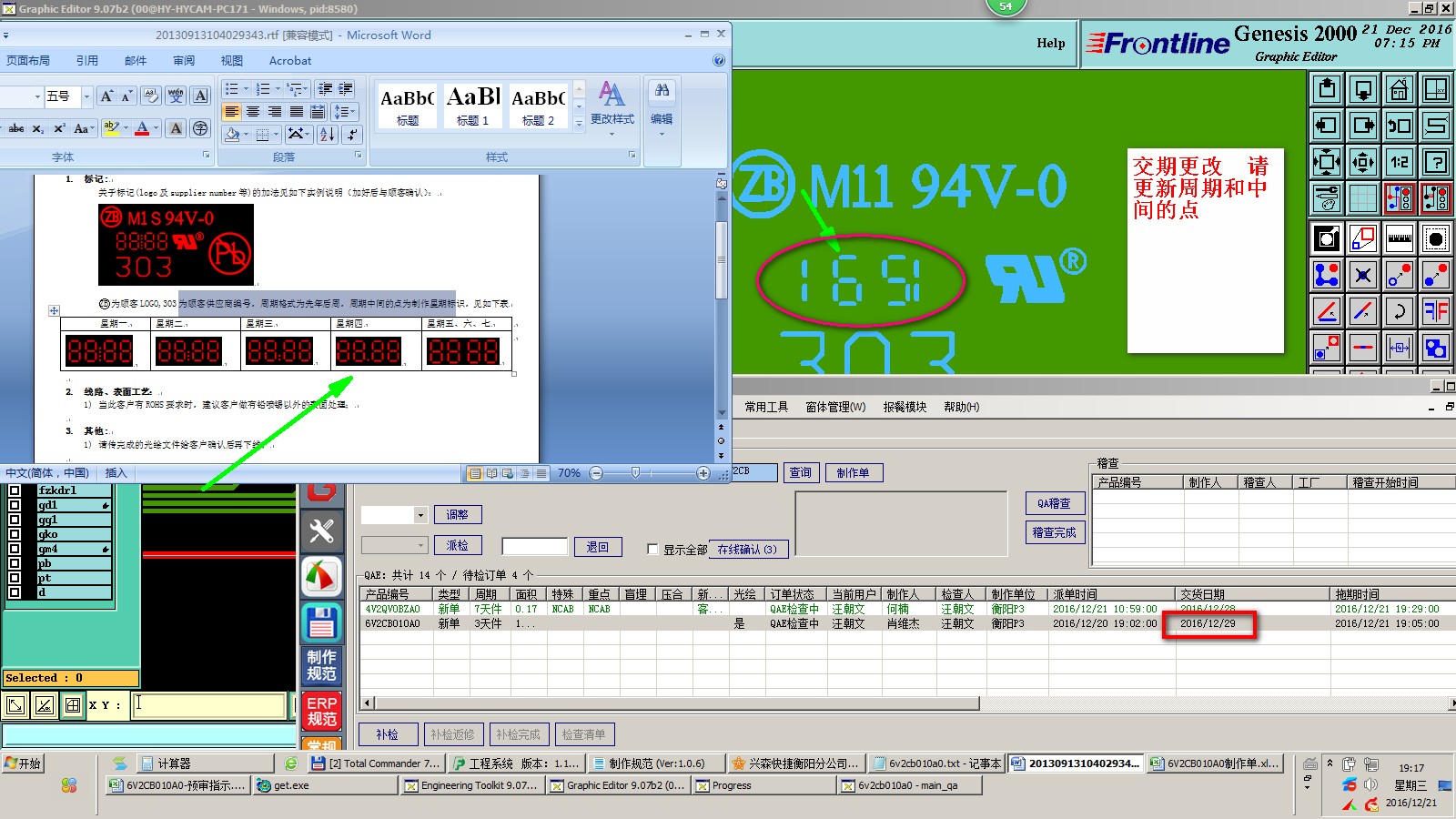This screenshot has width=1456, height=819.
Task: Click the 1:2 zoom scale icon
Action: tap(1400, 162)
